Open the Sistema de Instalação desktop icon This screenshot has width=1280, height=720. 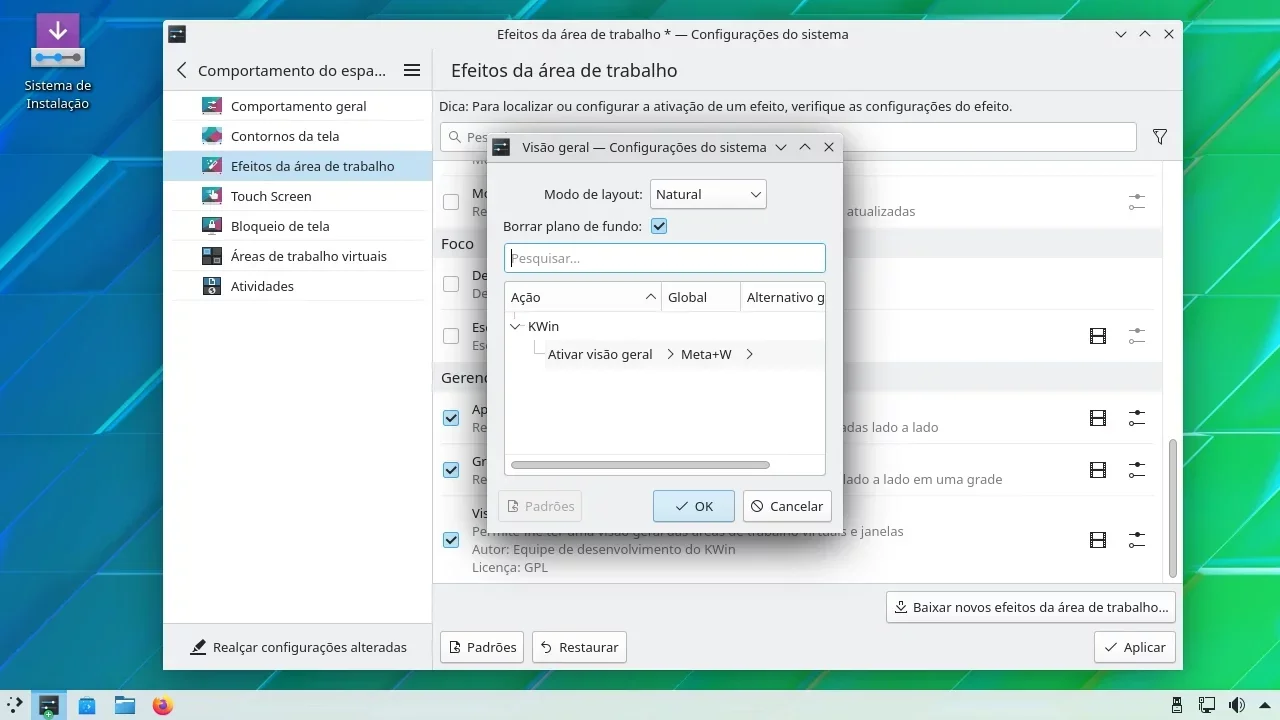[x=57, y=62]
